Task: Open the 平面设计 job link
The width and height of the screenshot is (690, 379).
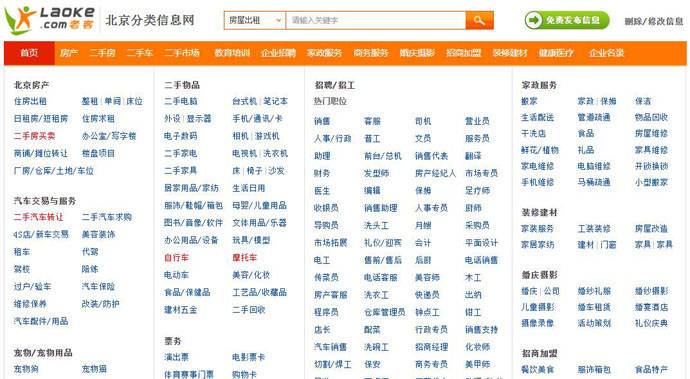Action: pyautogui.click(x=481, y=243)
